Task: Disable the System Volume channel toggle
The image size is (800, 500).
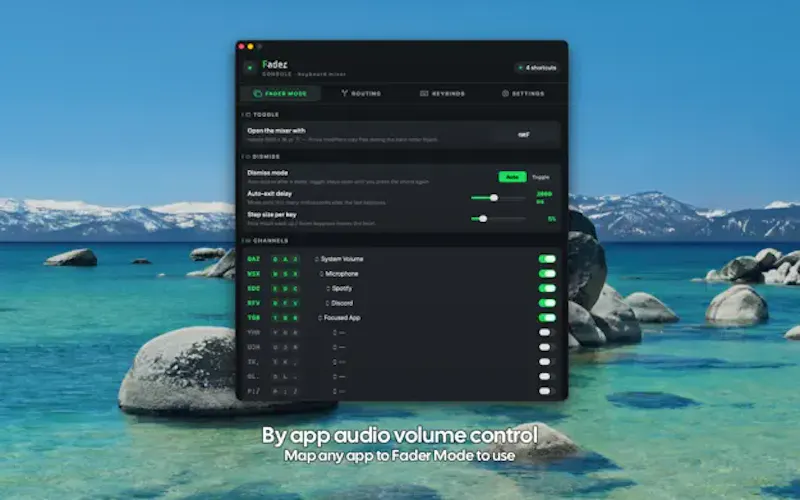Action: click(x=547, y=259)
